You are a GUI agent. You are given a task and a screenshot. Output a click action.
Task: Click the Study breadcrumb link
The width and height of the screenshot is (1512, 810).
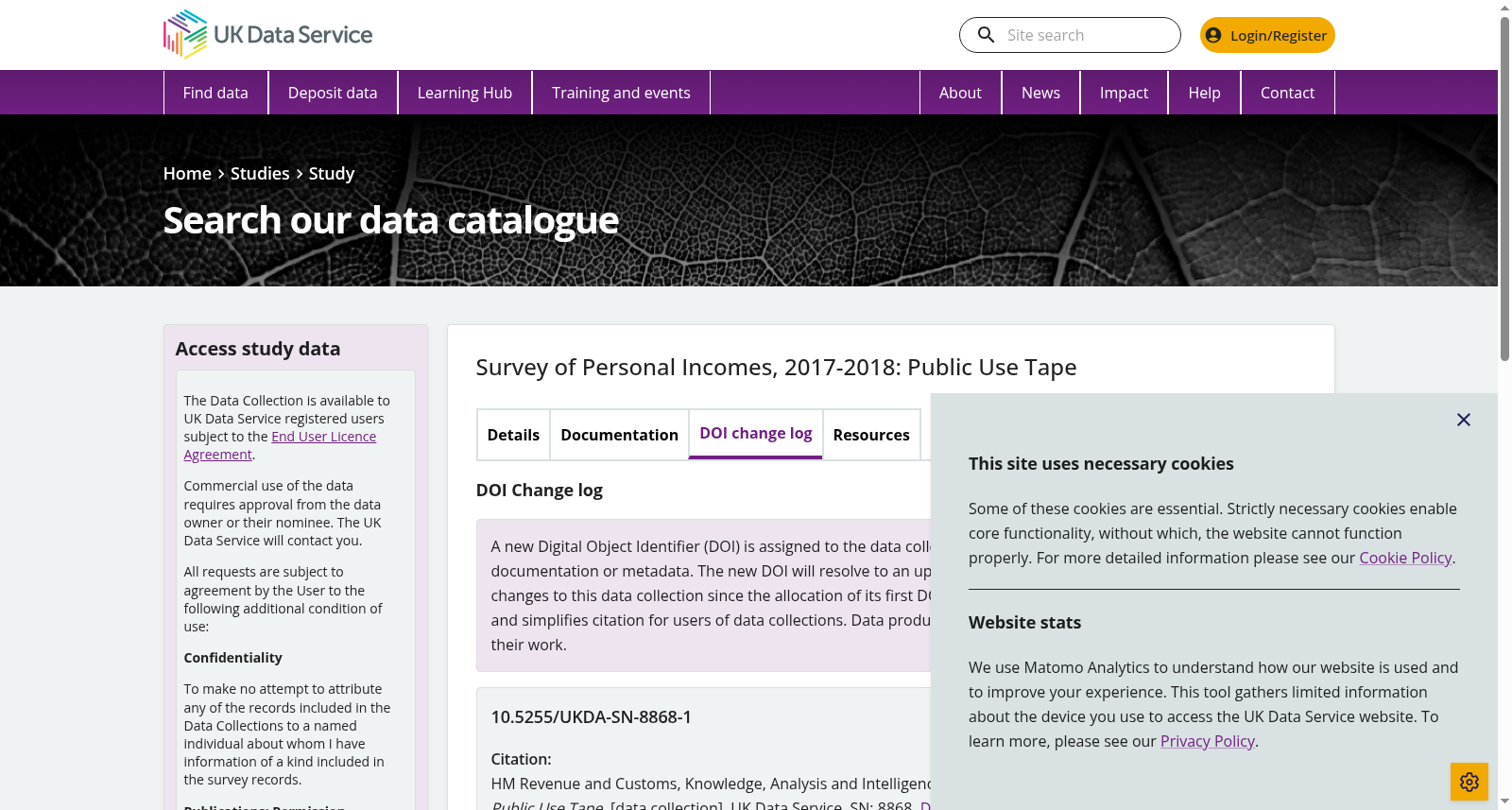coord(332,173)
